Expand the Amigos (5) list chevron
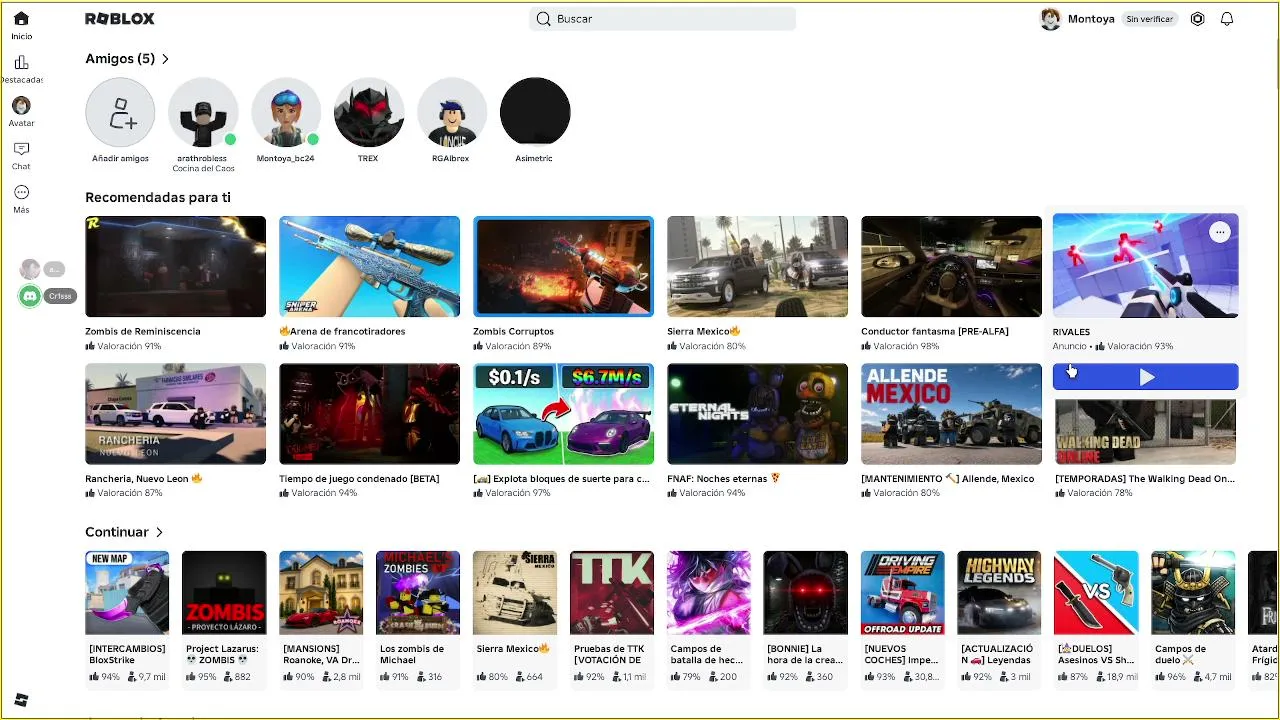The height and width of the screenshot is (720, 1280). 165,59
